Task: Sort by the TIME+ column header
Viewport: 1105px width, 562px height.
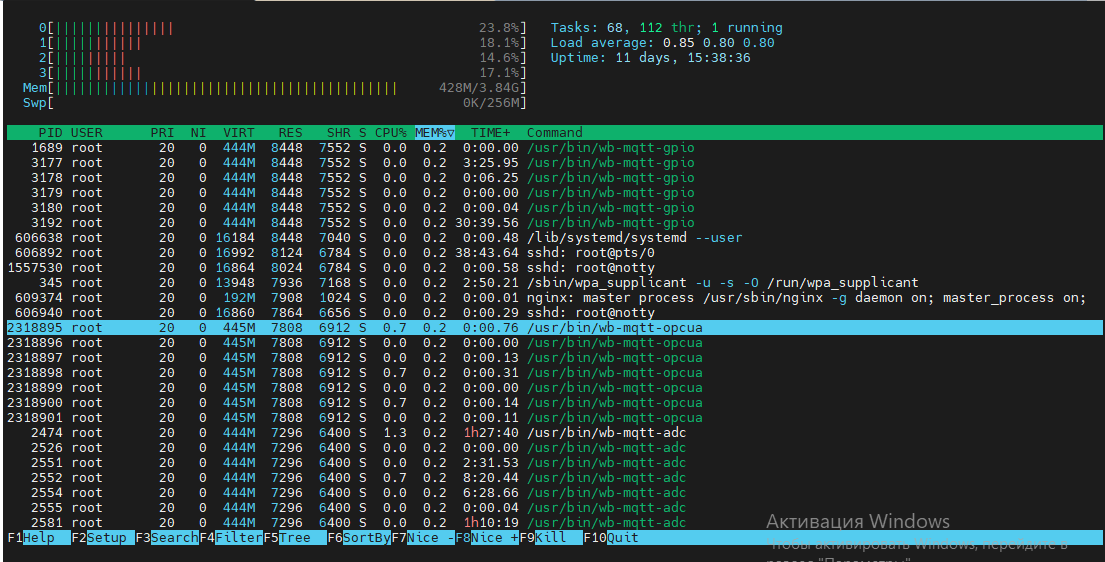Action: point(490,133)
